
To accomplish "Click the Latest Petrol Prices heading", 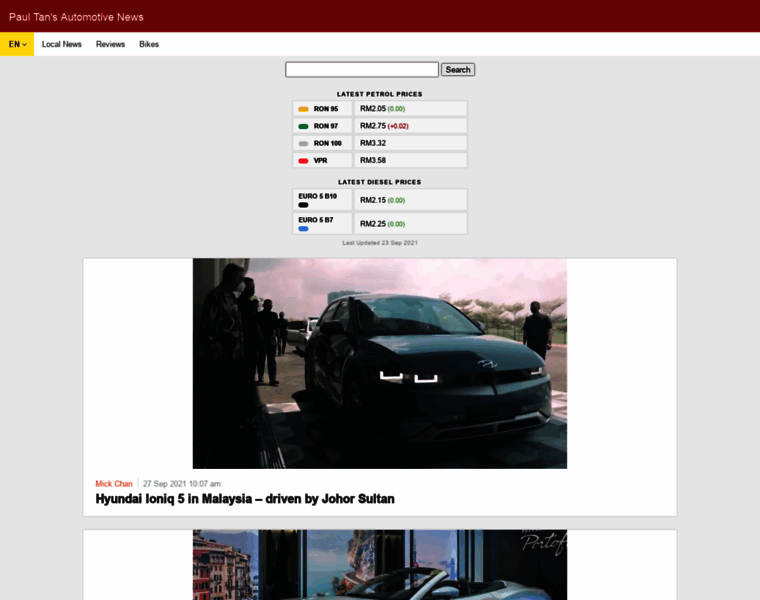I will tap(380, 94).
